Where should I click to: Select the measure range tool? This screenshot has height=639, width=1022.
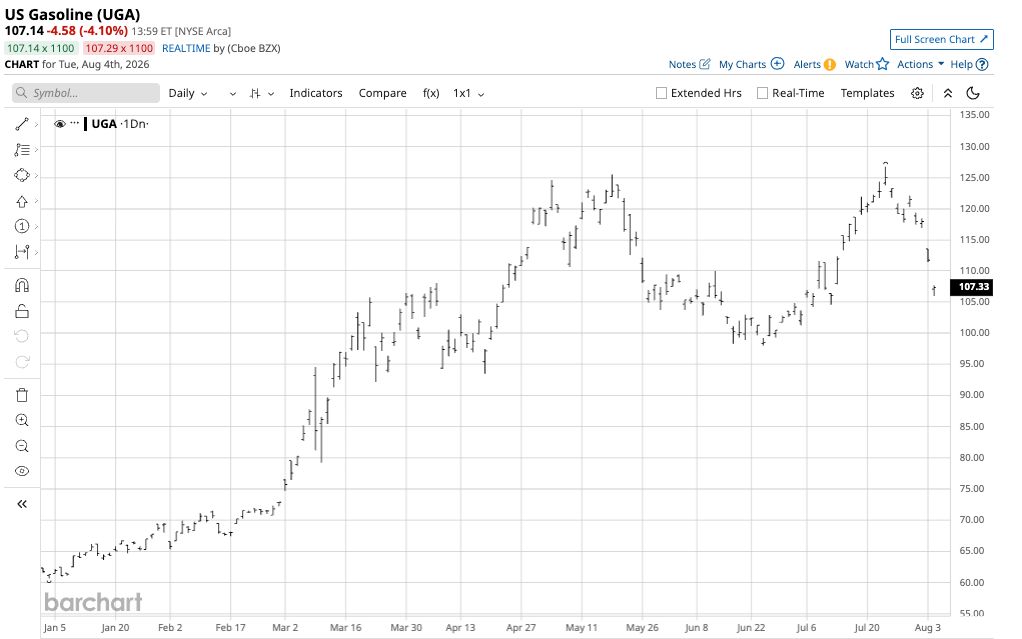pos(22,252)
